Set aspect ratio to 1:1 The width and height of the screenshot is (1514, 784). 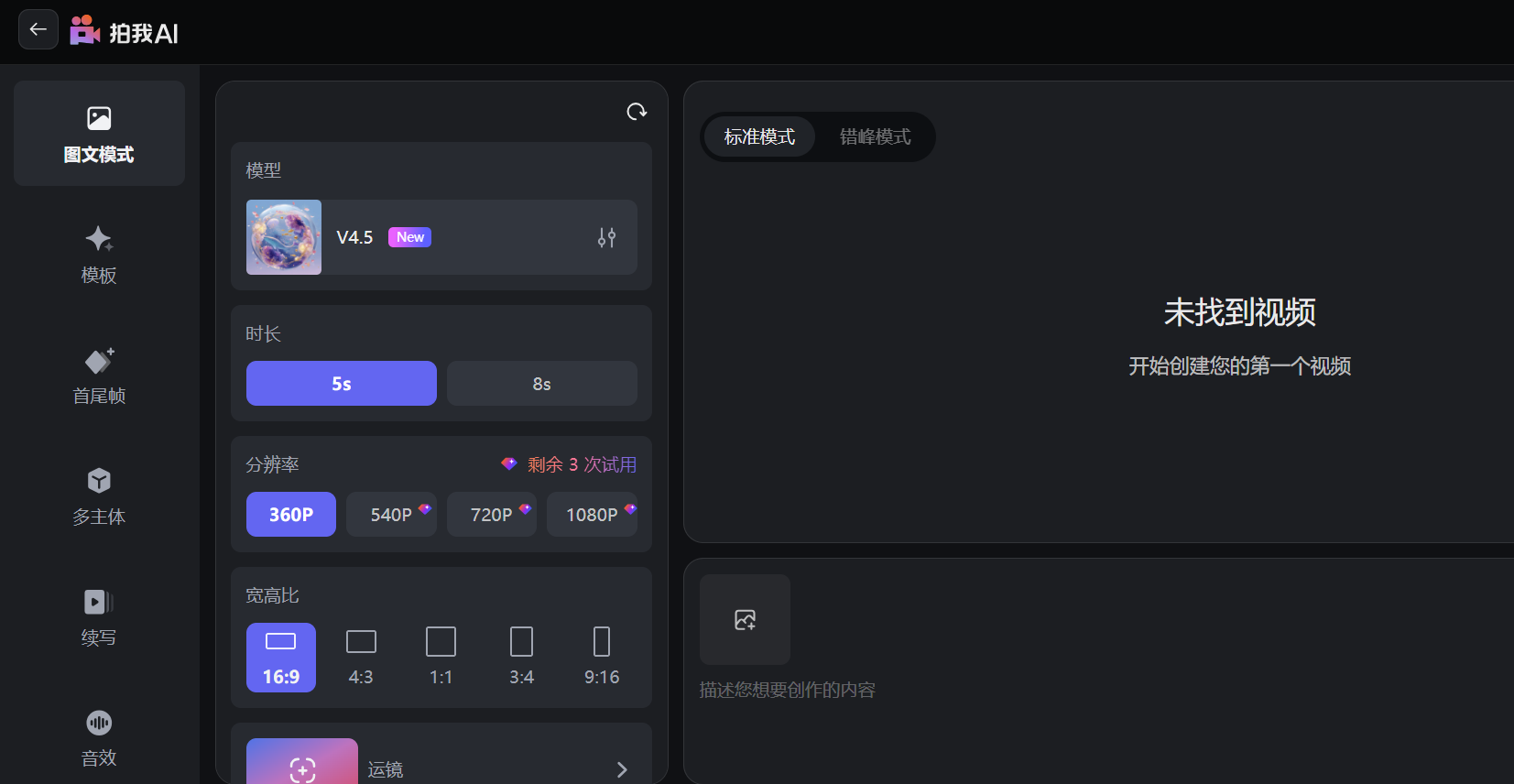441,658
